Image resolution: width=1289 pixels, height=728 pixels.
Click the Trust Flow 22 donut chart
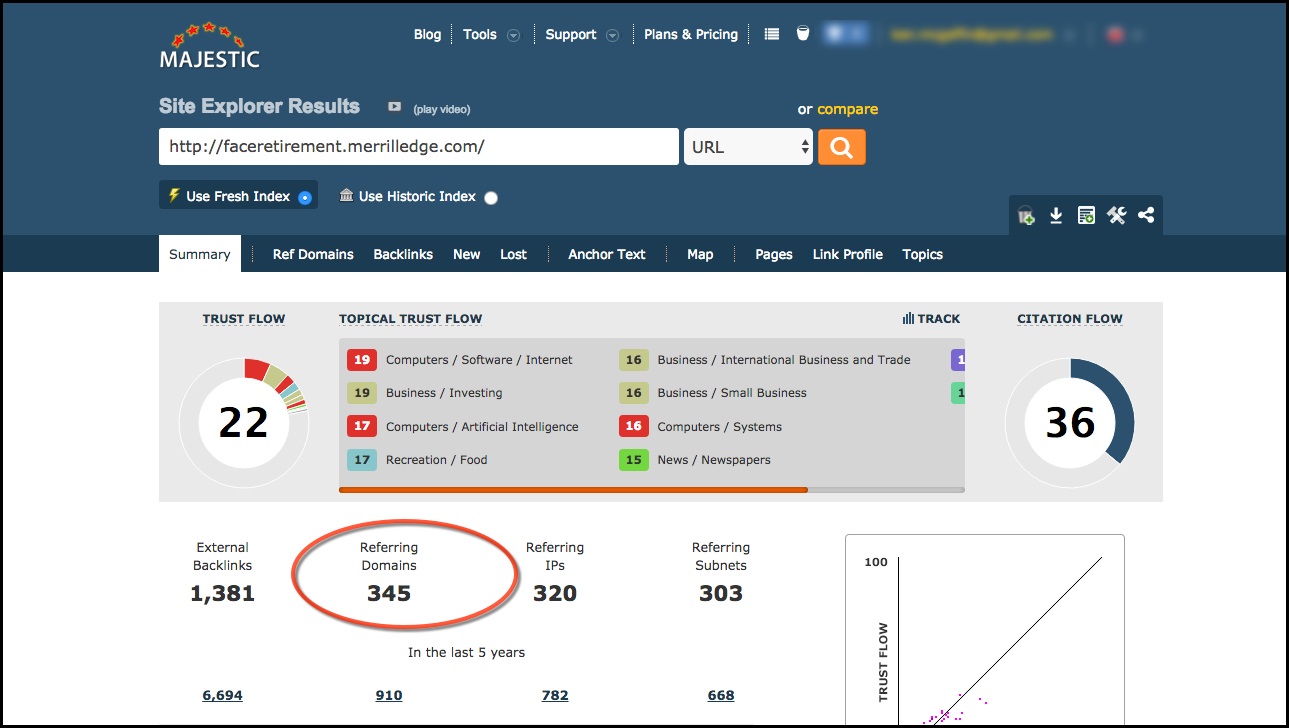(243, 422)
